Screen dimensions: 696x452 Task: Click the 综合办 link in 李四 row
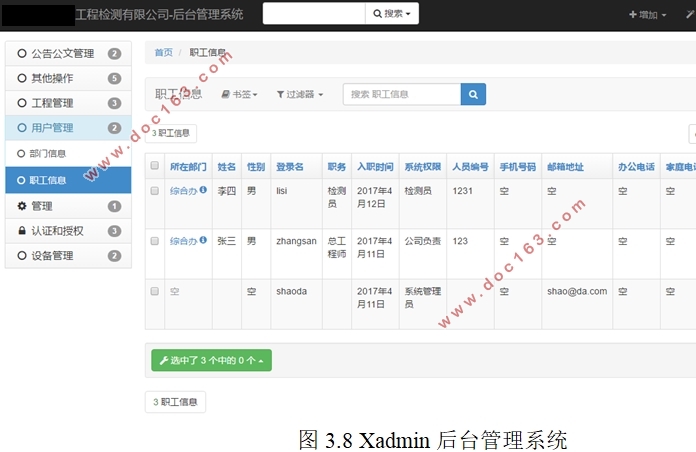tap(183, 191)
